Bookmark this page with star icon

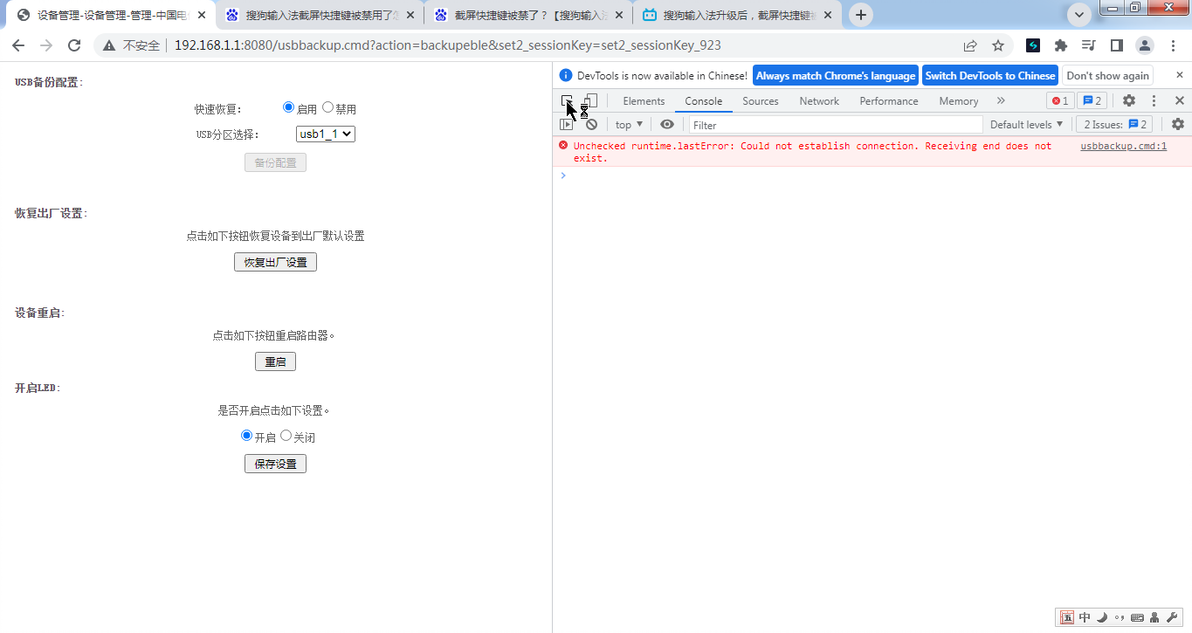[998, 46]
